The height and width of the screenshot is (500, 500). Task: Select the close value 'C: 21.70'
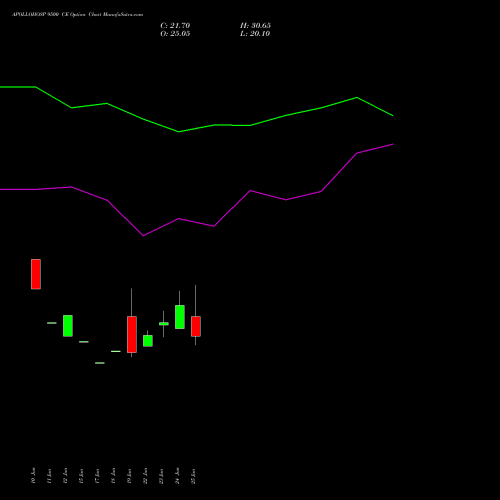[175, 26]
